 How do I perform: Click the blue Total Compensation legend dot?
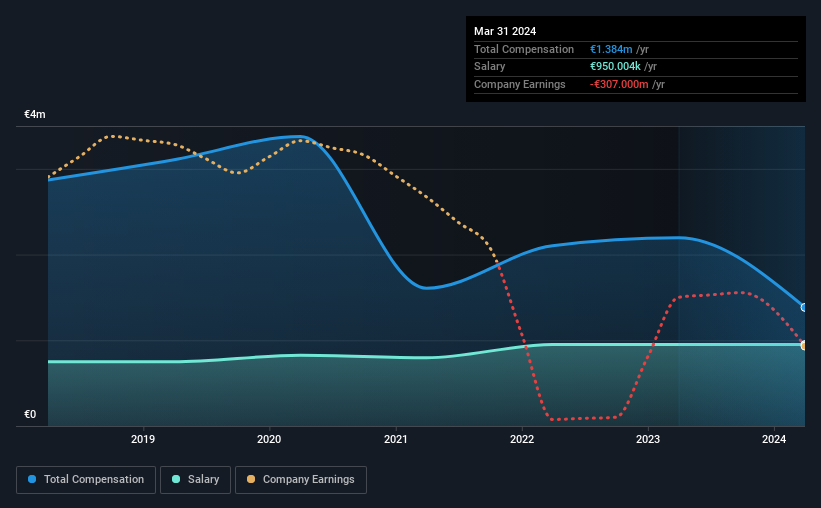click(x=32, y=479)
